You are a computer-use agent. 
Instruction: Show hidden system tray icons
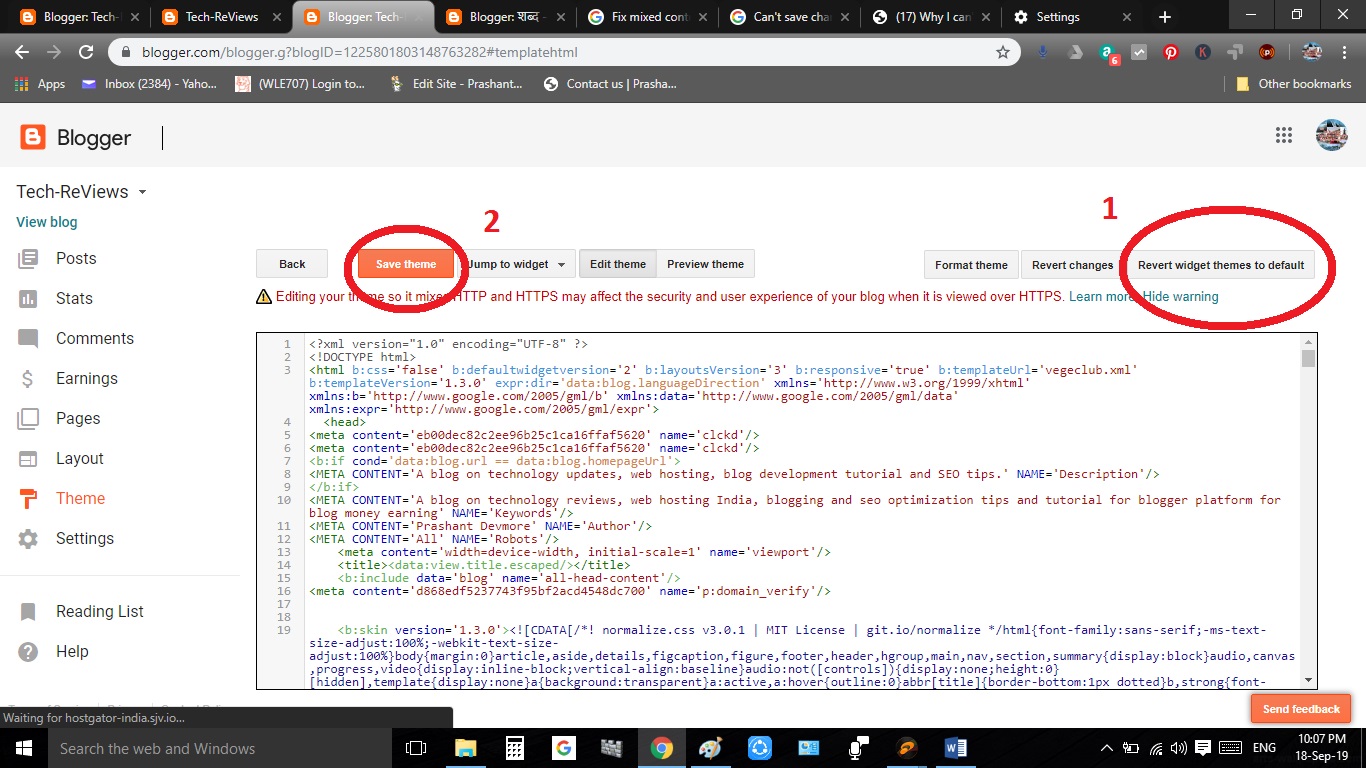click(x=1107, y=748)
